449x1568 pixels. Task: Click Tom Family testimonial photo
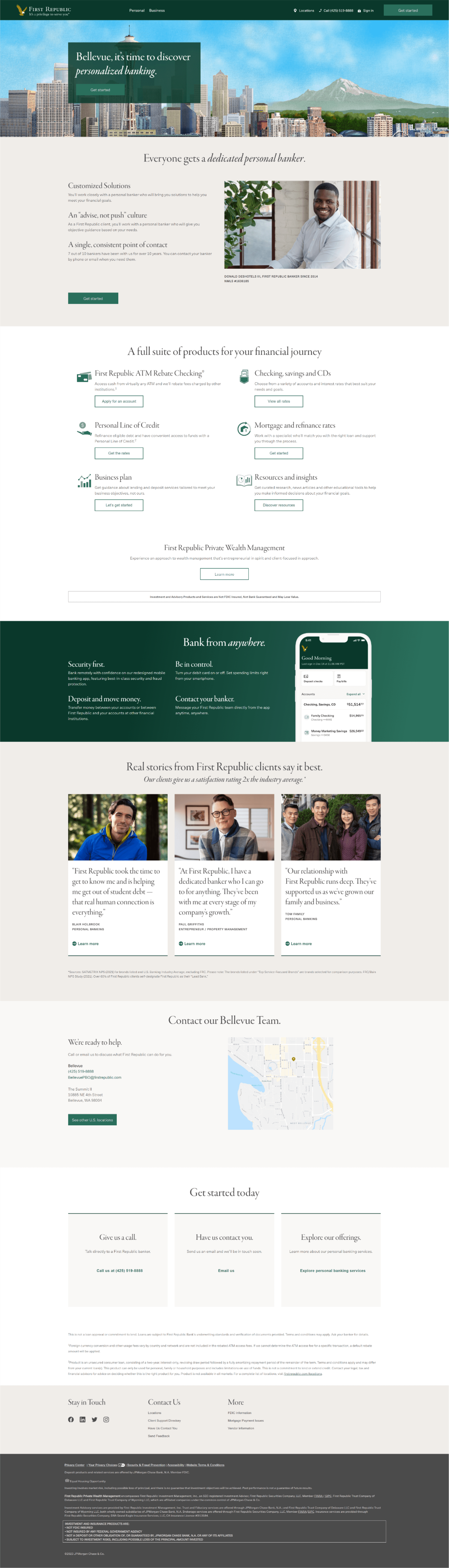pyautogui.click(x=331, y=827)
